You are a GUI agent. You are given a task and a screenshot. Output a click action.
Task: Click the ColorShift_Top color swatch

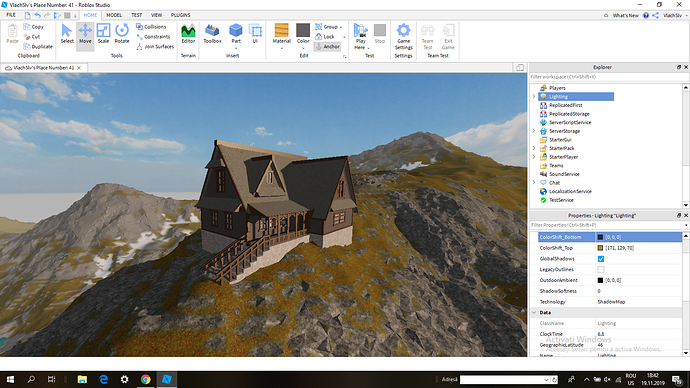(x=600, y=248)
